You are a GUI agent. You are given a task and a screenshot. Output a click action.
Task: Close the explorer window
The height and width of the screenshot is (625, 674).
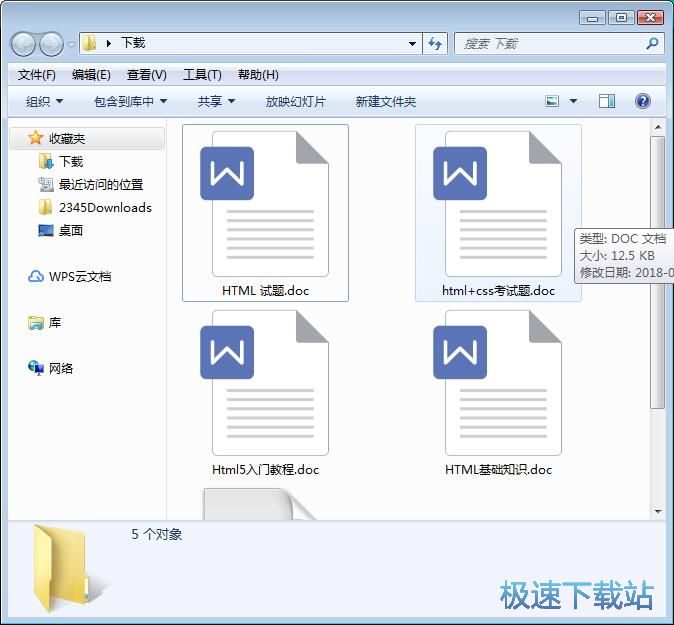[650, 18]
